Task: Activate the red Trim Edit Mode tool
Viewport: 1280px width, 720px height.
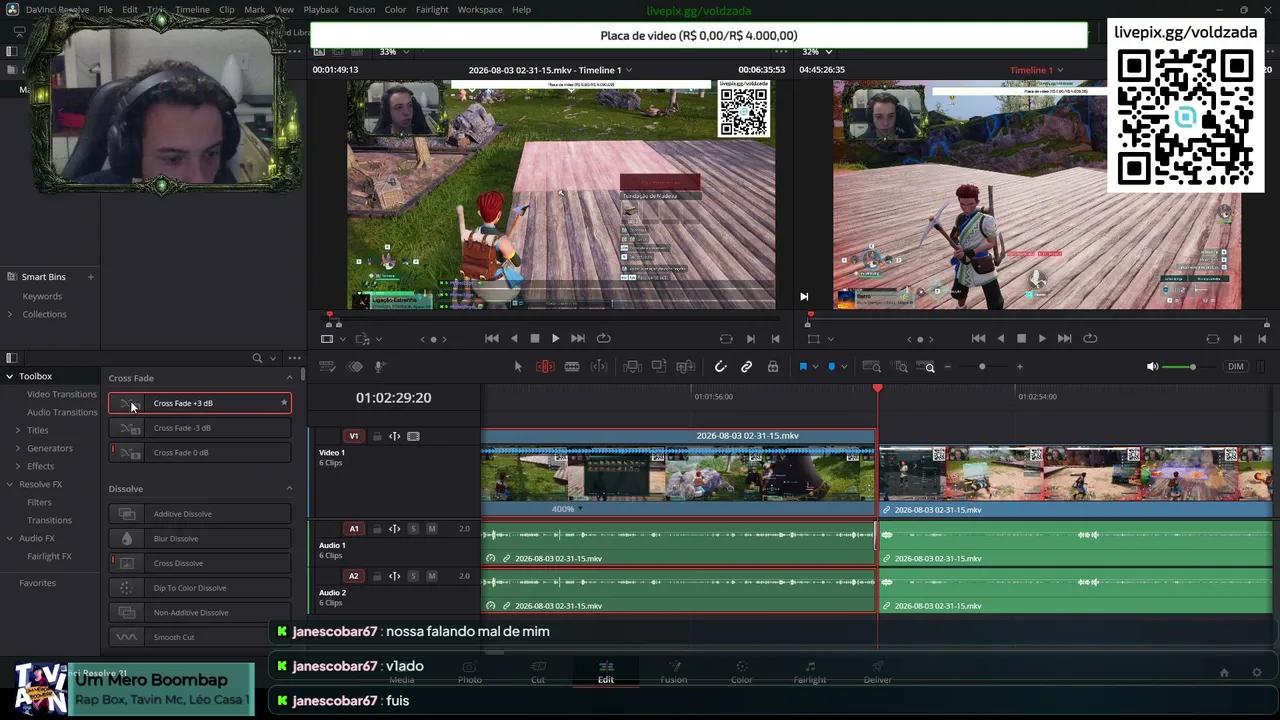Action: pyautogui.click(x=545, y=367)
